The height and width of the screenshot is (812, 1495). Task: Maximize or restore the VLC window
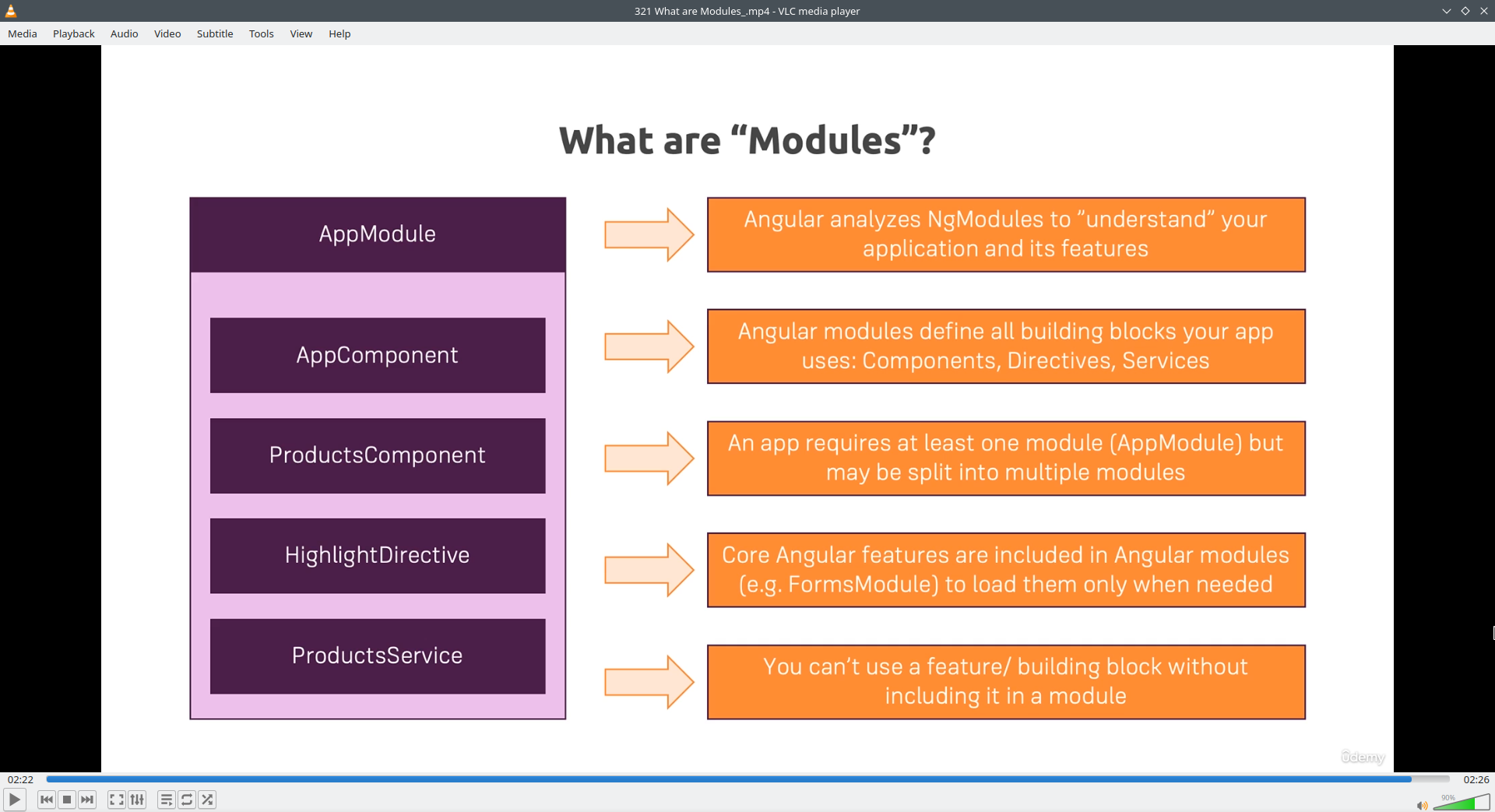point(1465,11)
